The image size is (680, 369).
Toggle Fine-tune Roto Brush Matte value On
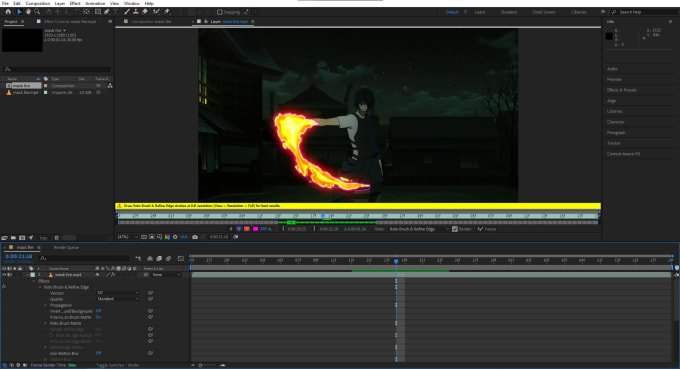click(98, 317)
